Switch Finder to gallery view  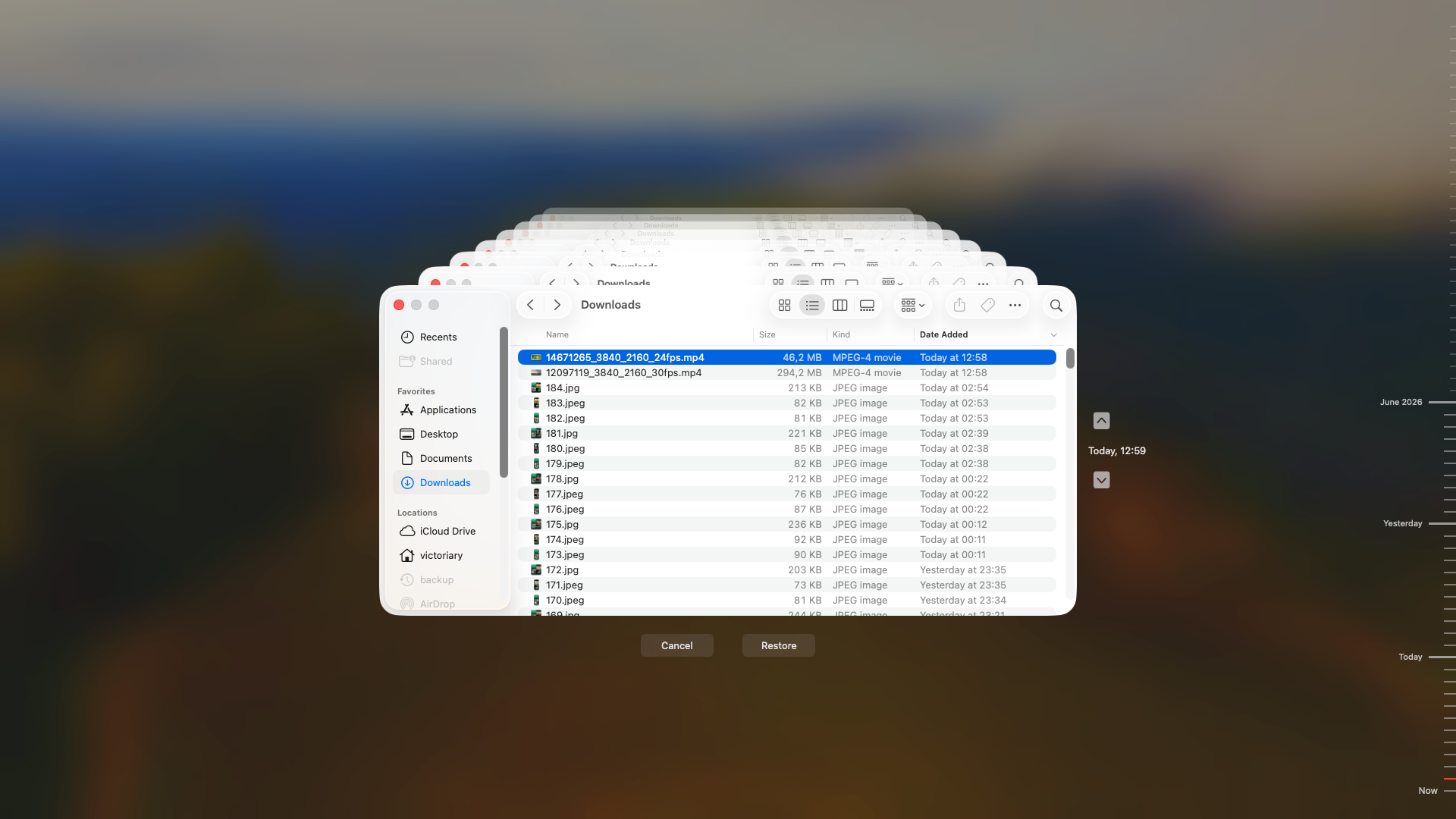coord(867,305)
